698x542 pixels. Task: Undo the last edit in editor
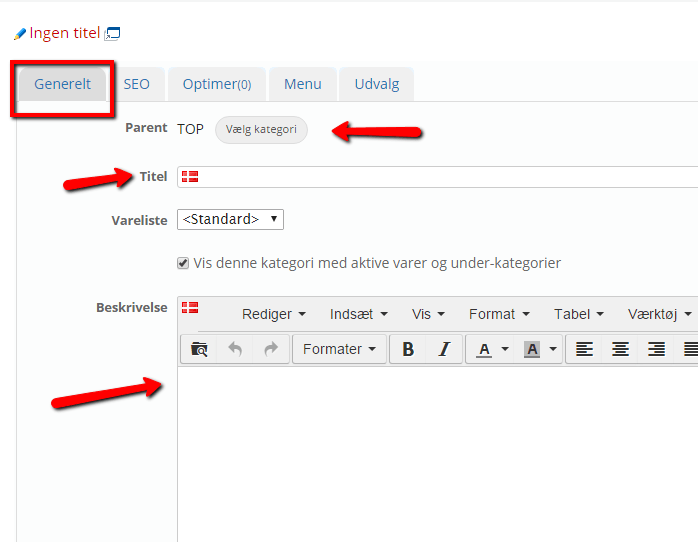pos(235,349)
